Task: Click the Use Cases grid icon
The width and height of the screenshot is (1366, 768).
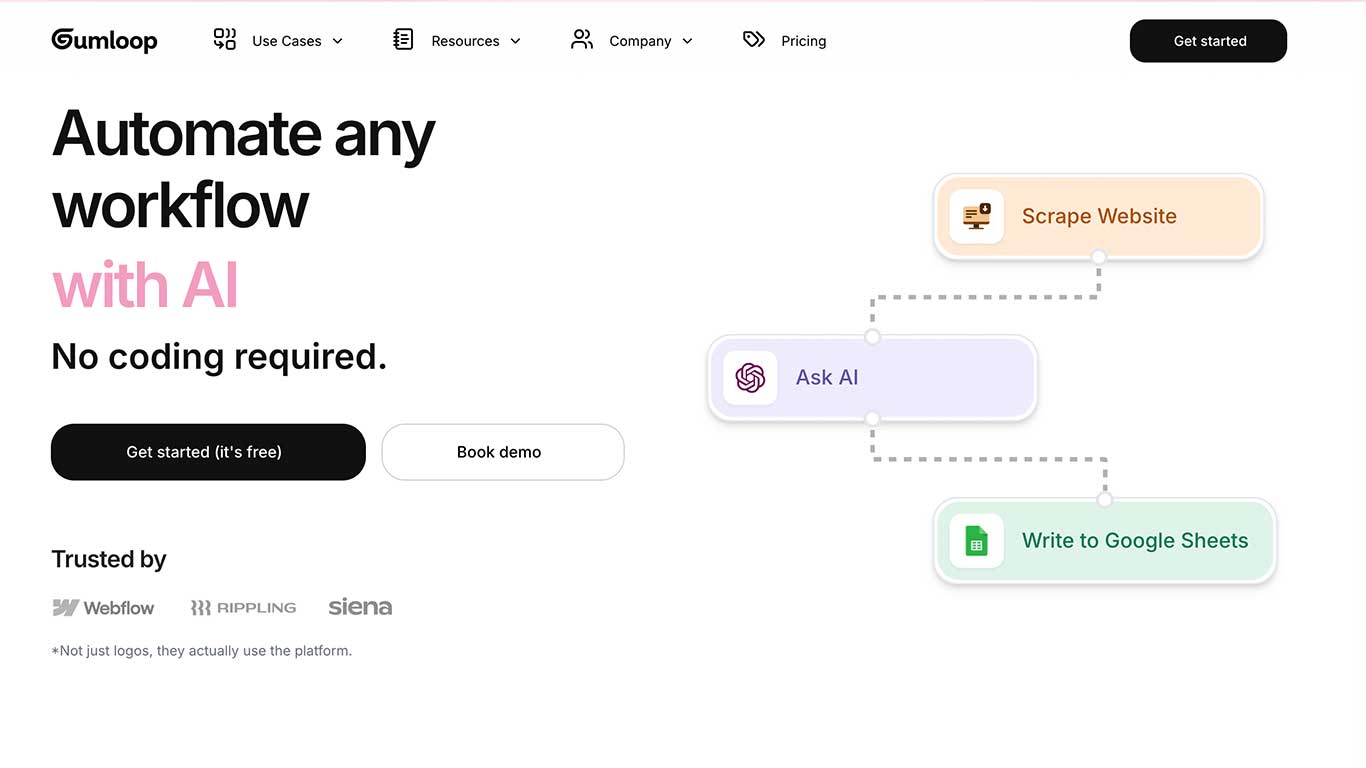Action: tap(225, 40)
